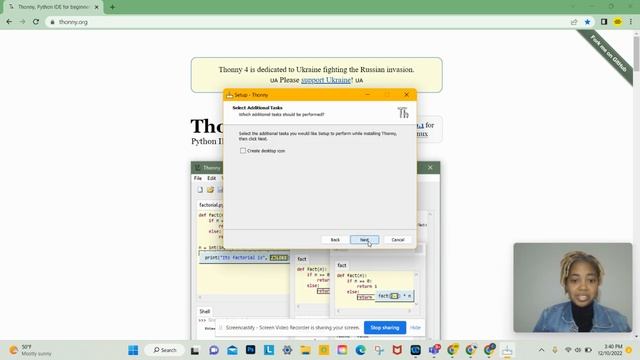Image resolution: width=640 pixels, height=360 pixels.
Task: Open McAfee on the taskbar
Action: pyautogui.click(x=397, y=350)
